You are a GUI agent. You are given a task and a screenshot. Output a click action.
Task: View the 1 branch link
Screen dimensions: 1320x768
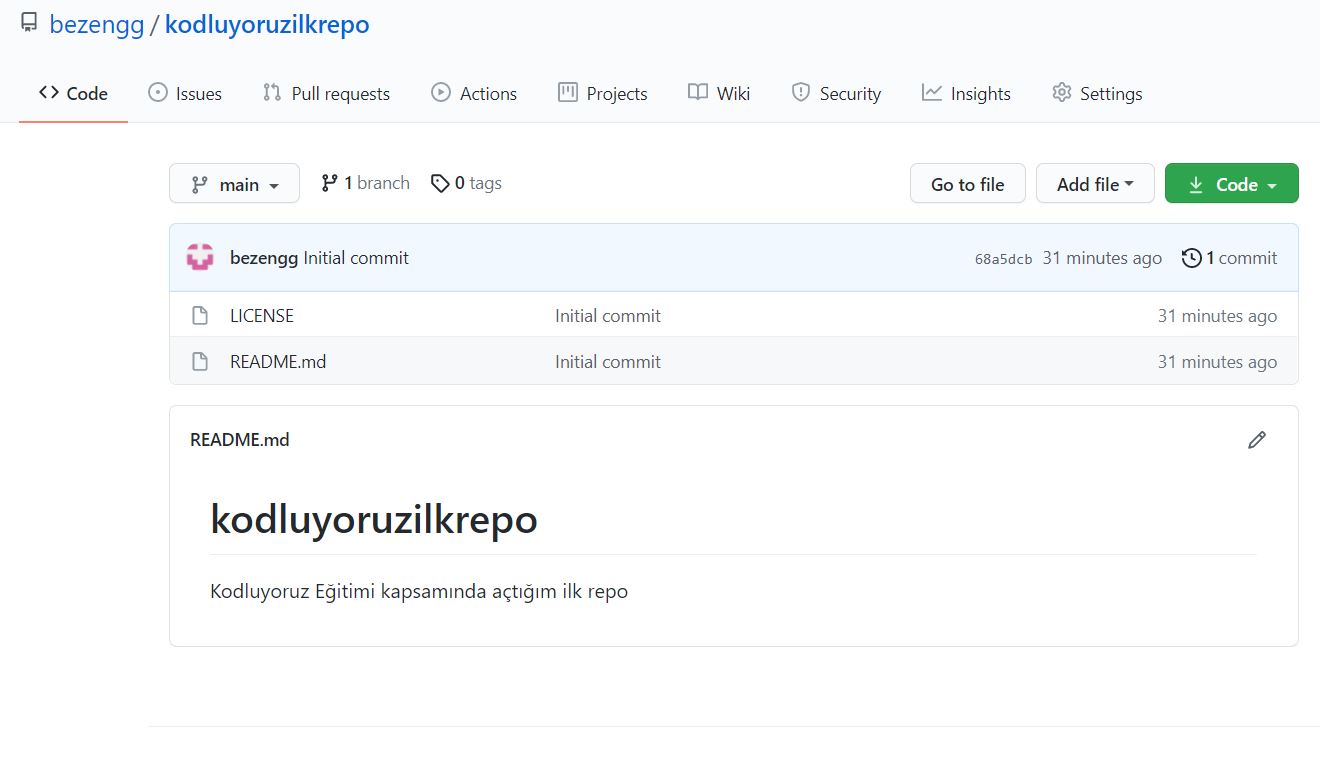(365, 183)
